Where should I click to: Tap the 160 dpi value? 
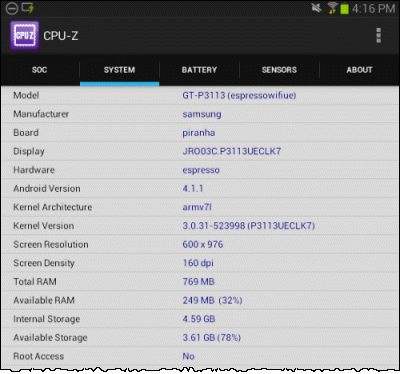[x=198, y=263]
